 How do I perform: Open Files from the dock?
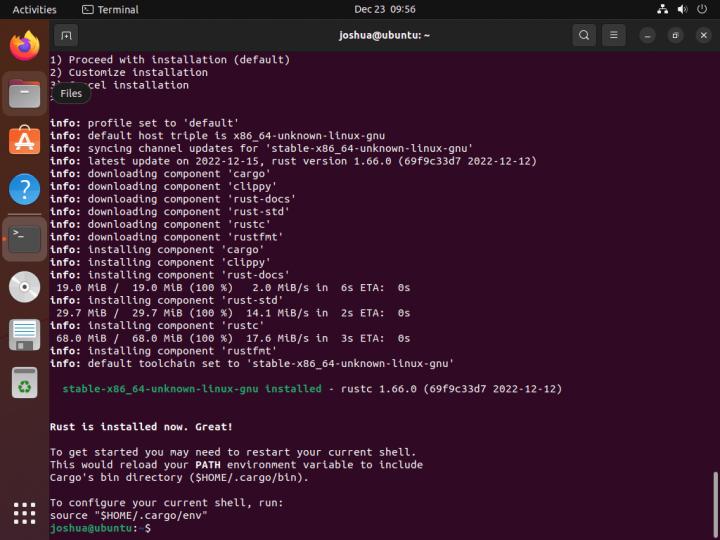tap(24, 94)
